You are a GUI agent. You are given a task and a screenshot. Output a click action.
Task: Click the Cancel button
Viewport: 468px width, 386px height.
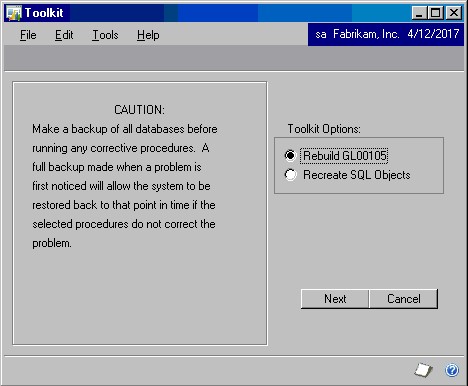404,299
